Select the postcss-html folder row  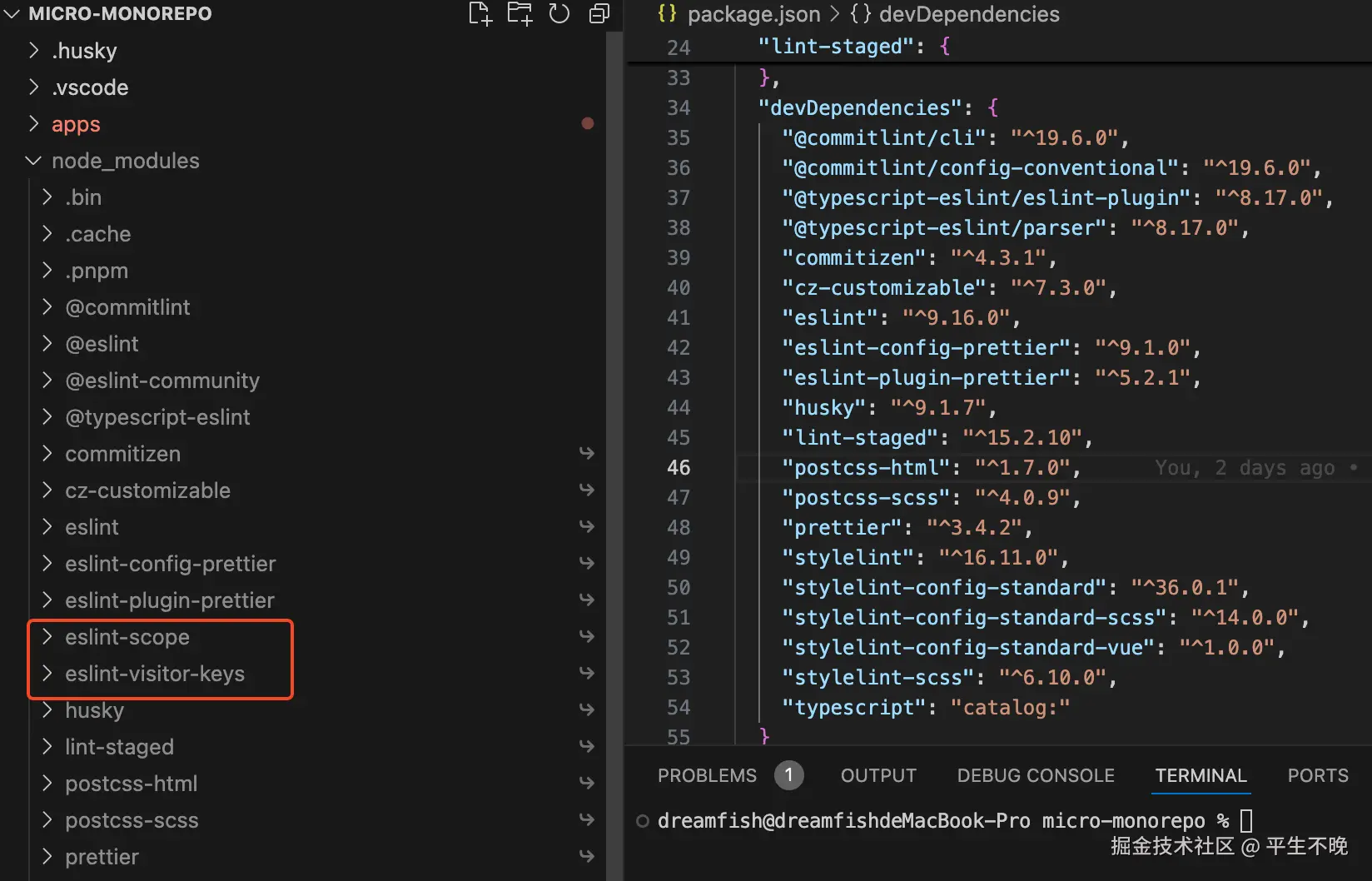click(304, 783)
